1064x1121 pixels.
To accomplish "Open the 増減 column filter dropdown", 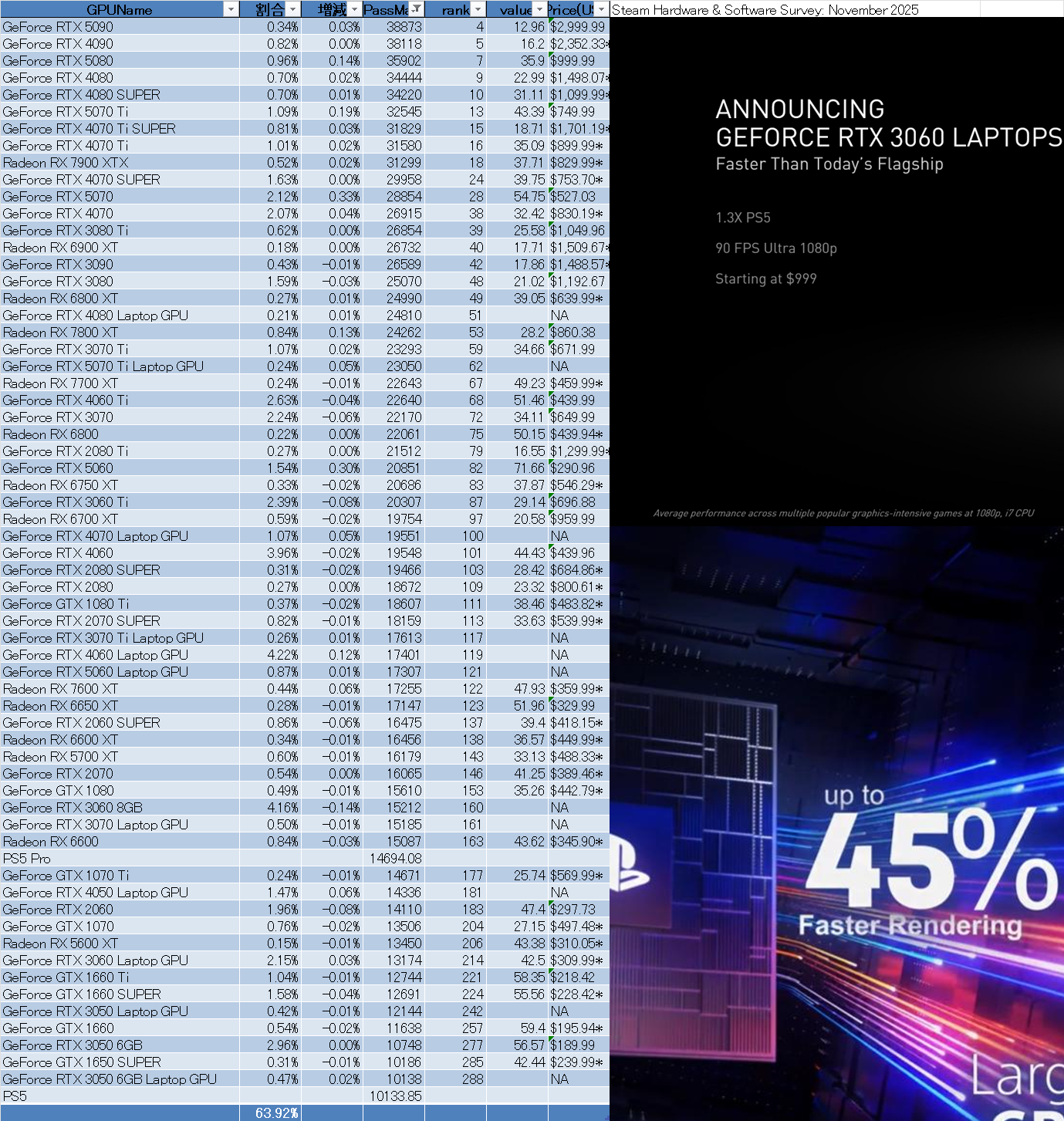I will coord(354,9).
